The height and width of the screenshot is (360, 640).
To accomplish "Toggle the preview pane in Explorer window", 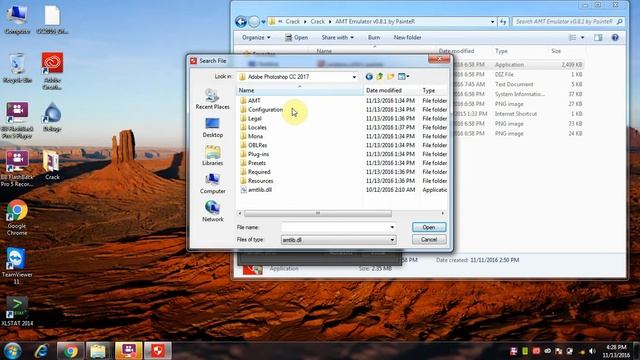I will (598, 38).
